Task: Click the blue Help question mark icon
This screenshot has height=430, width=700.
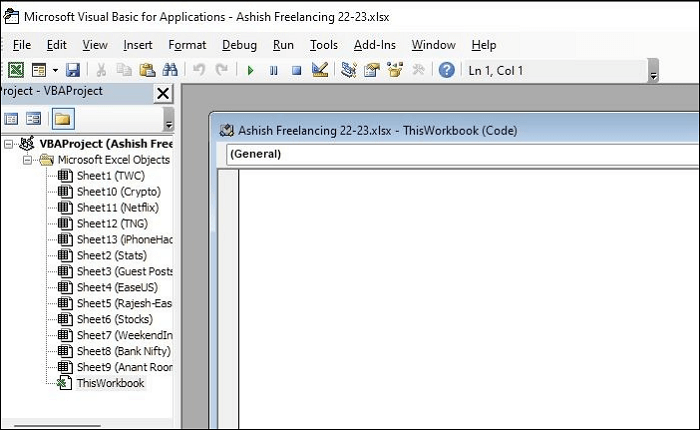Action: pos(446,70)
